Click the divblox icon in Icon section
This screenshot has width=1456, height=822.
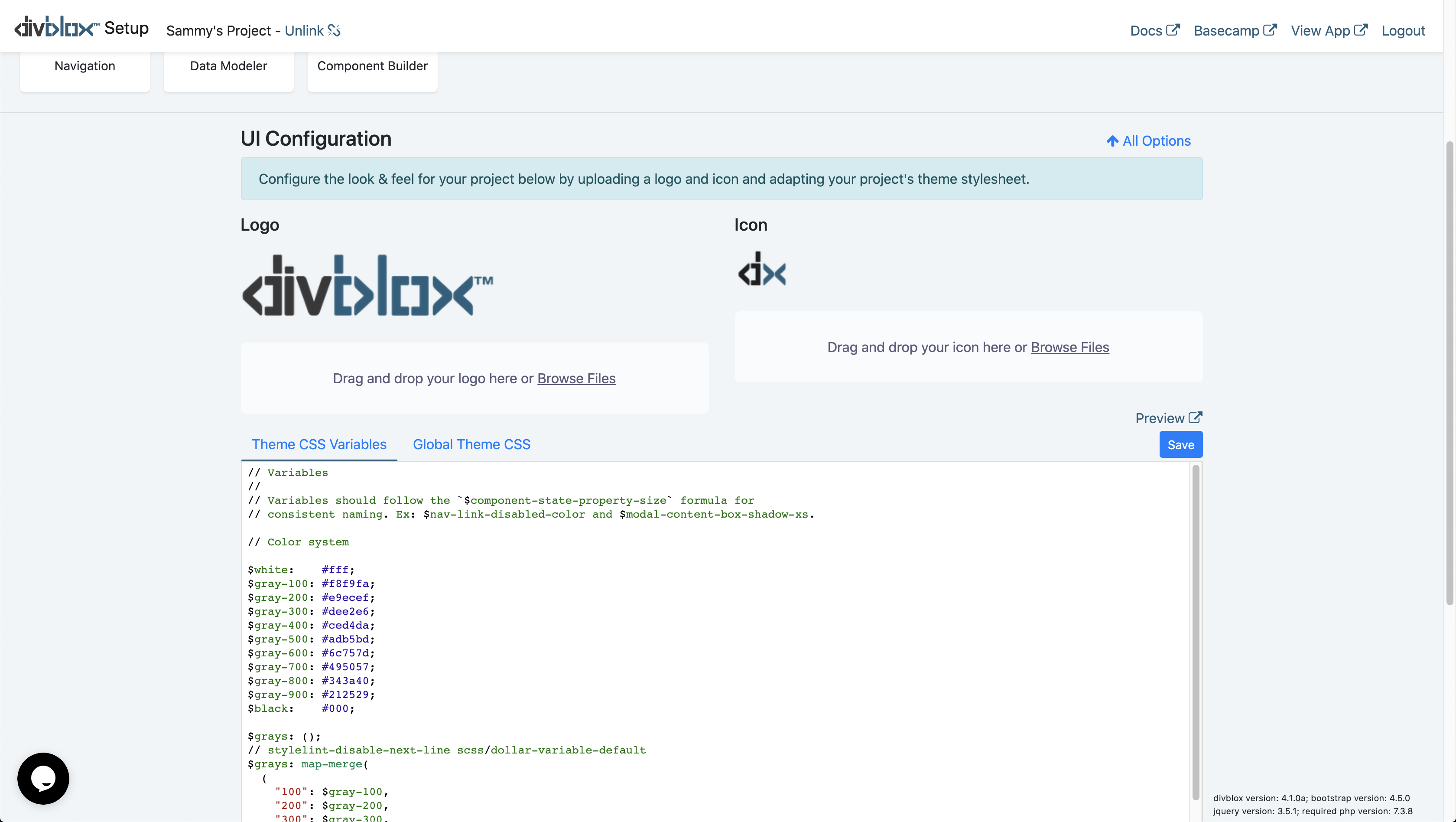pos(761,270)
